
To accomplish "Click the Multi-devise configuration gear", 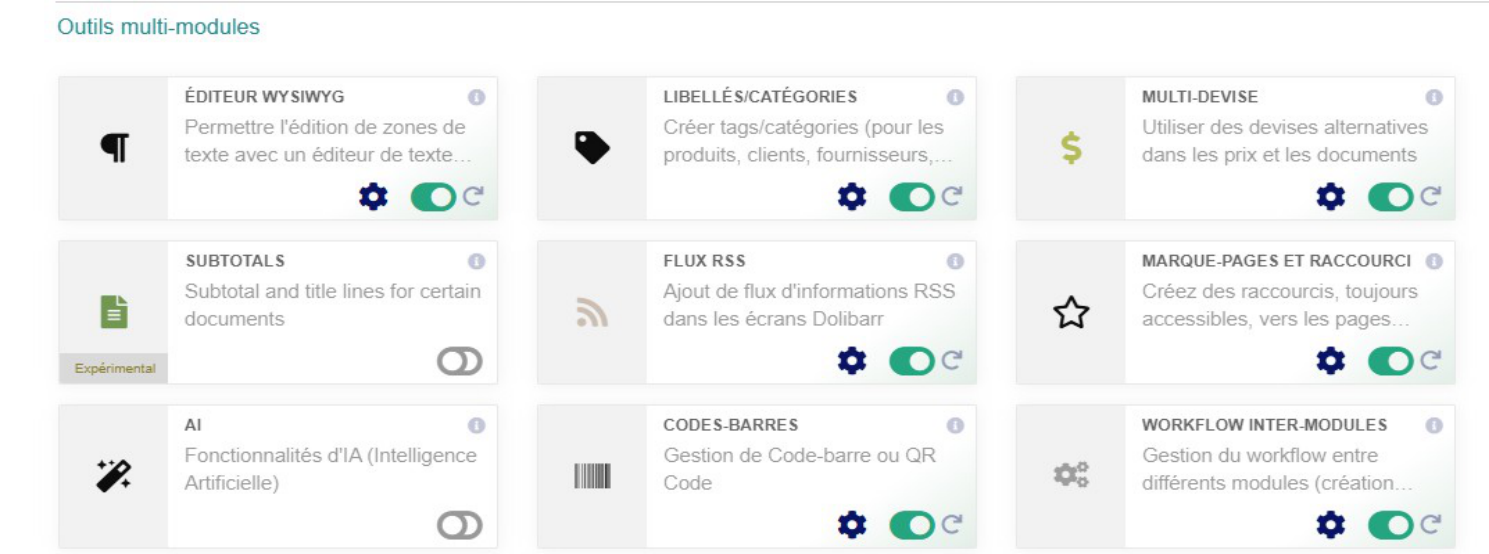I will 1331,197.
